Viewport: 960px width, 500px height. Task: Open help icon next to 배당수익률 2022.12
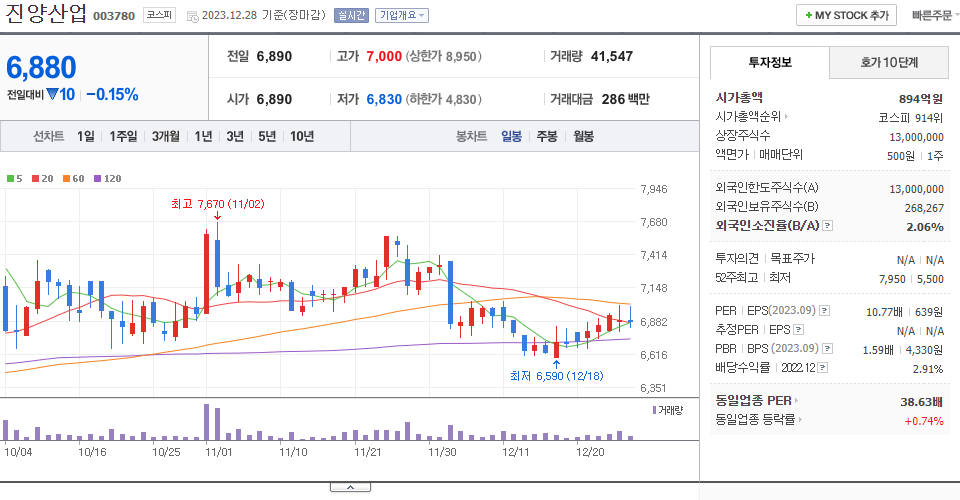coord(823,368)
